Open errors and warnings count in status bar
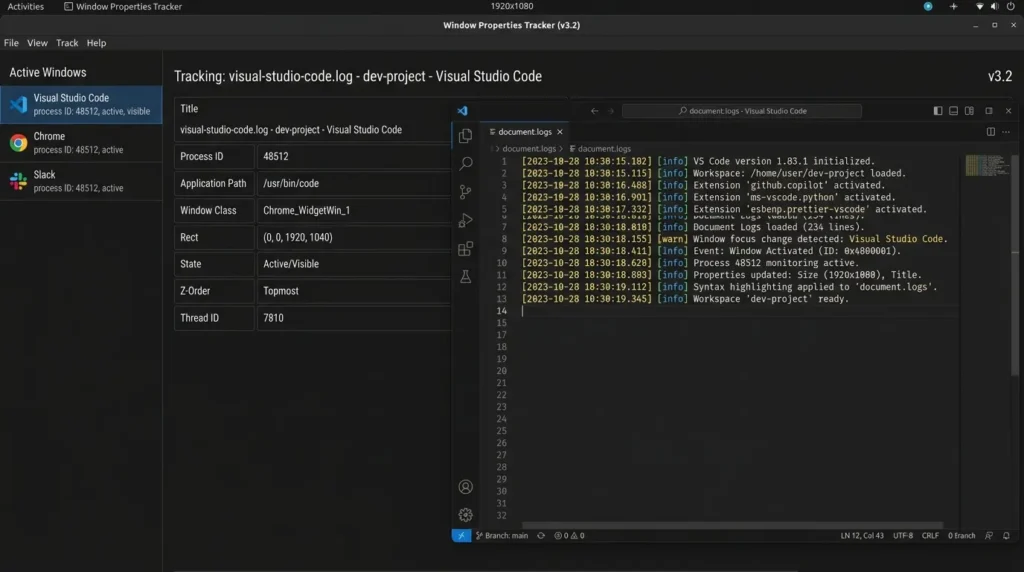The image size is (1024, 572). [569, 535]
